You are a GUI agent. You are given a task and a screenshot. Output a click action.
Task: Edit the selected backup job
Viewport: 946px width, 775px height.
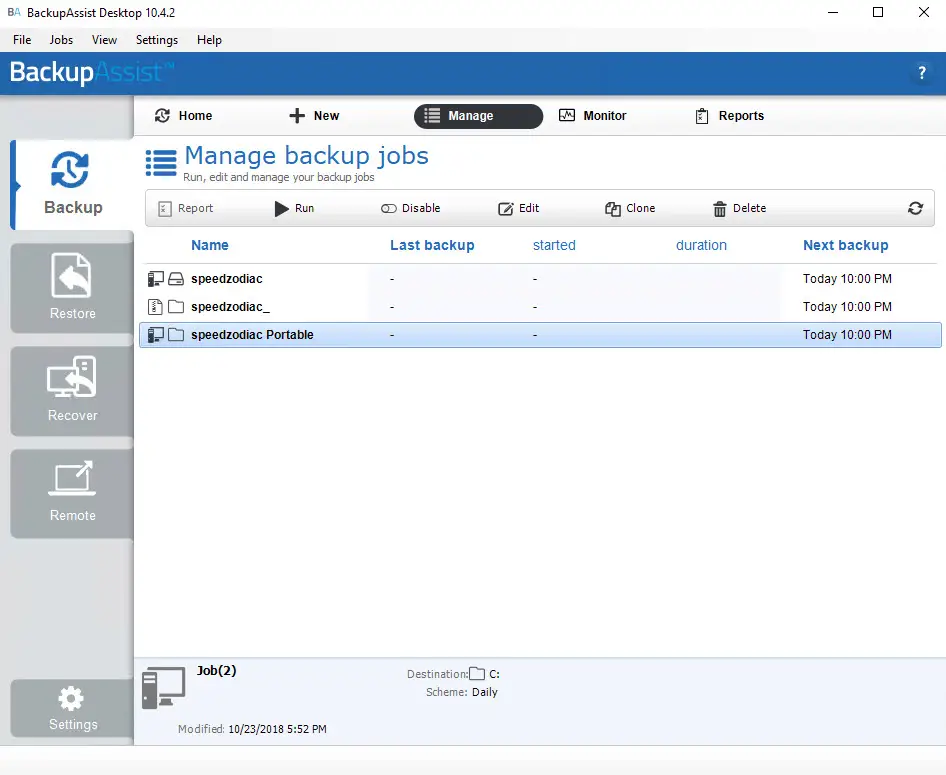519,208
